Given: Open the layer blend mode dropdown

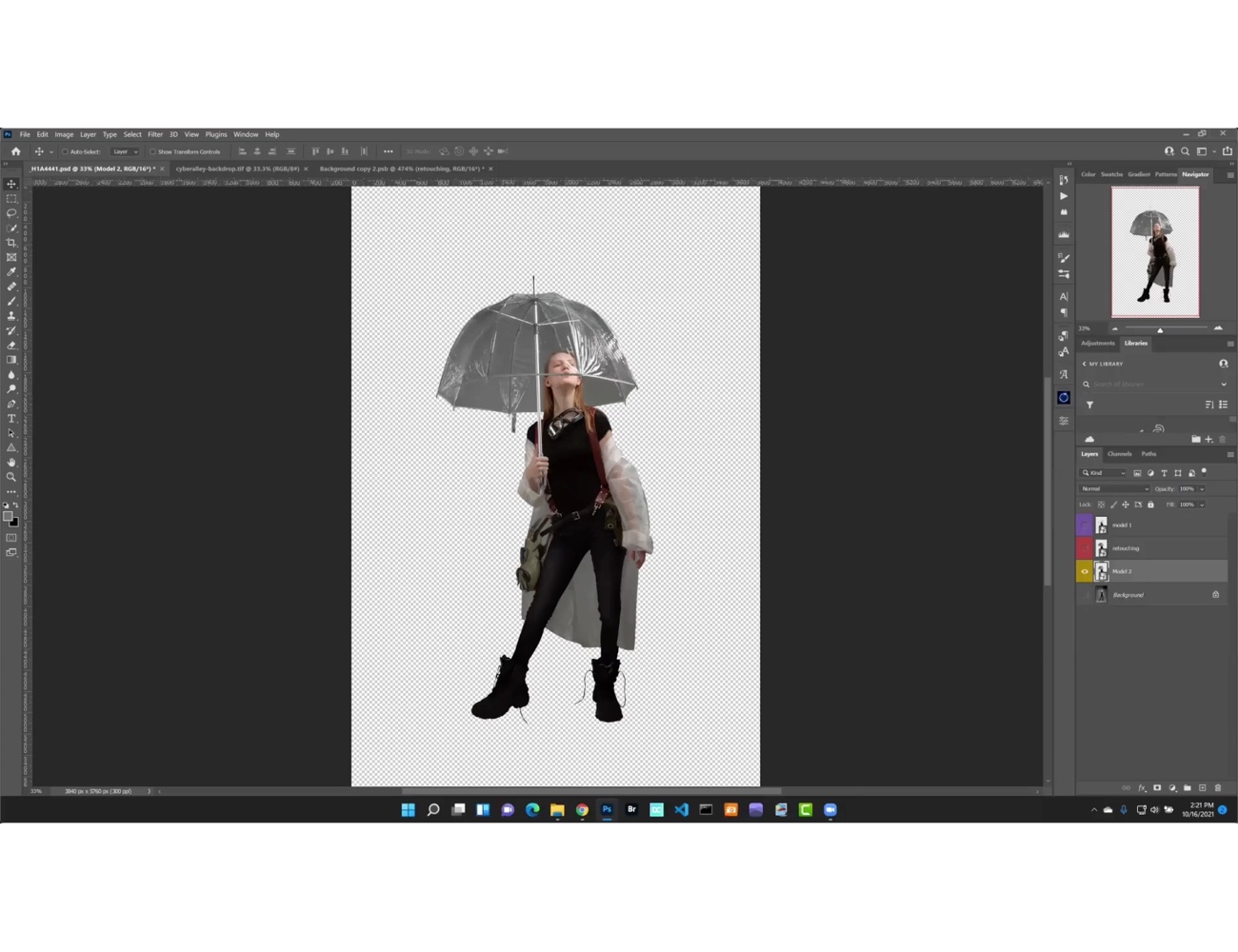Looking at the screenshot, I should click(x=1114, y=487).
